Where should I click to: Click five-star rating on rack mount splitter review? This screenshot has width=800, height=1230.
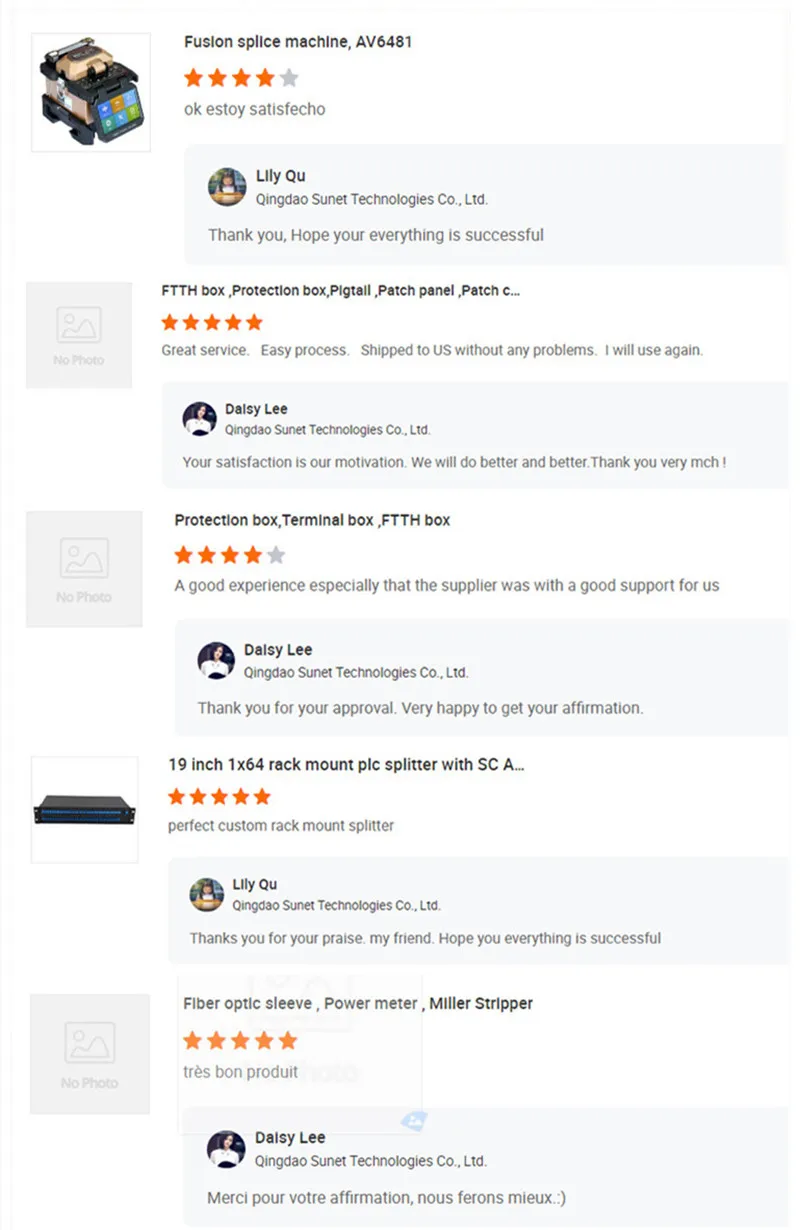tap(219, 797)
